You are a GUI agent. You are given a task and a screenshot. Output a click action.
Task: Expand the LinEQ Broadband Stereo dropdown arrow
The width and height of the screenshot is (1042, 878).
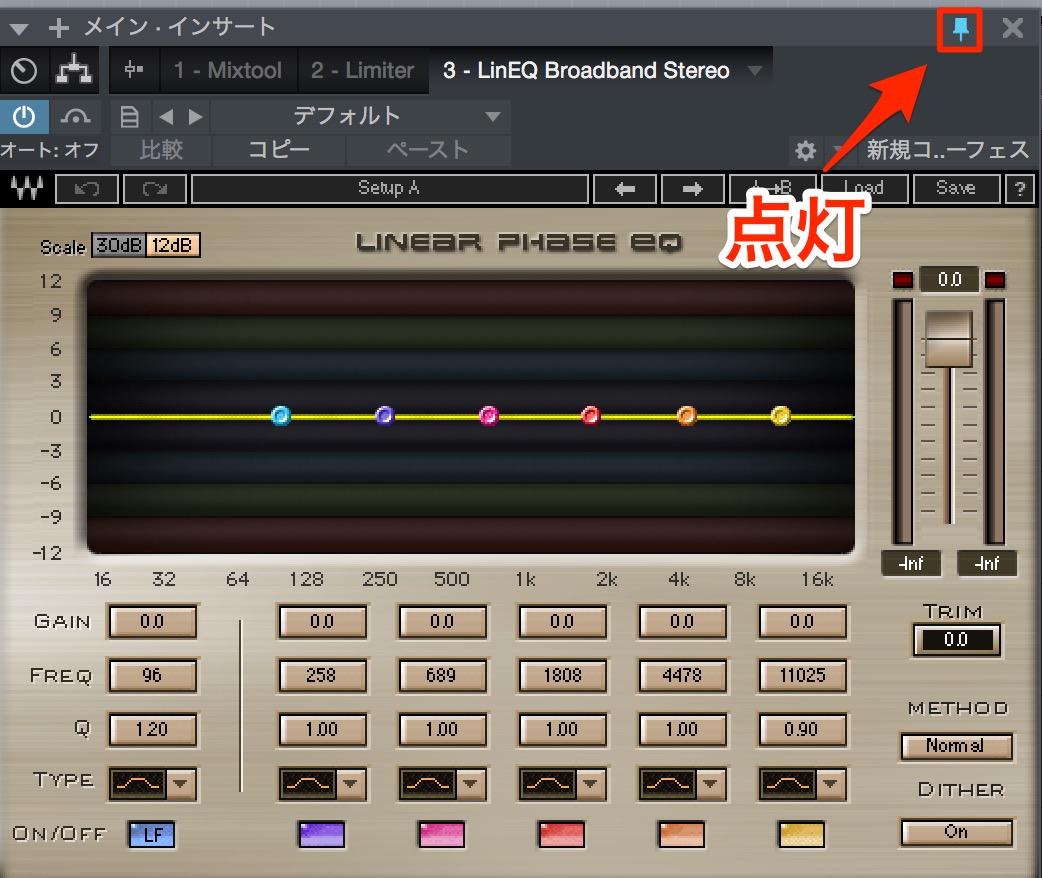tap(755, 70)
